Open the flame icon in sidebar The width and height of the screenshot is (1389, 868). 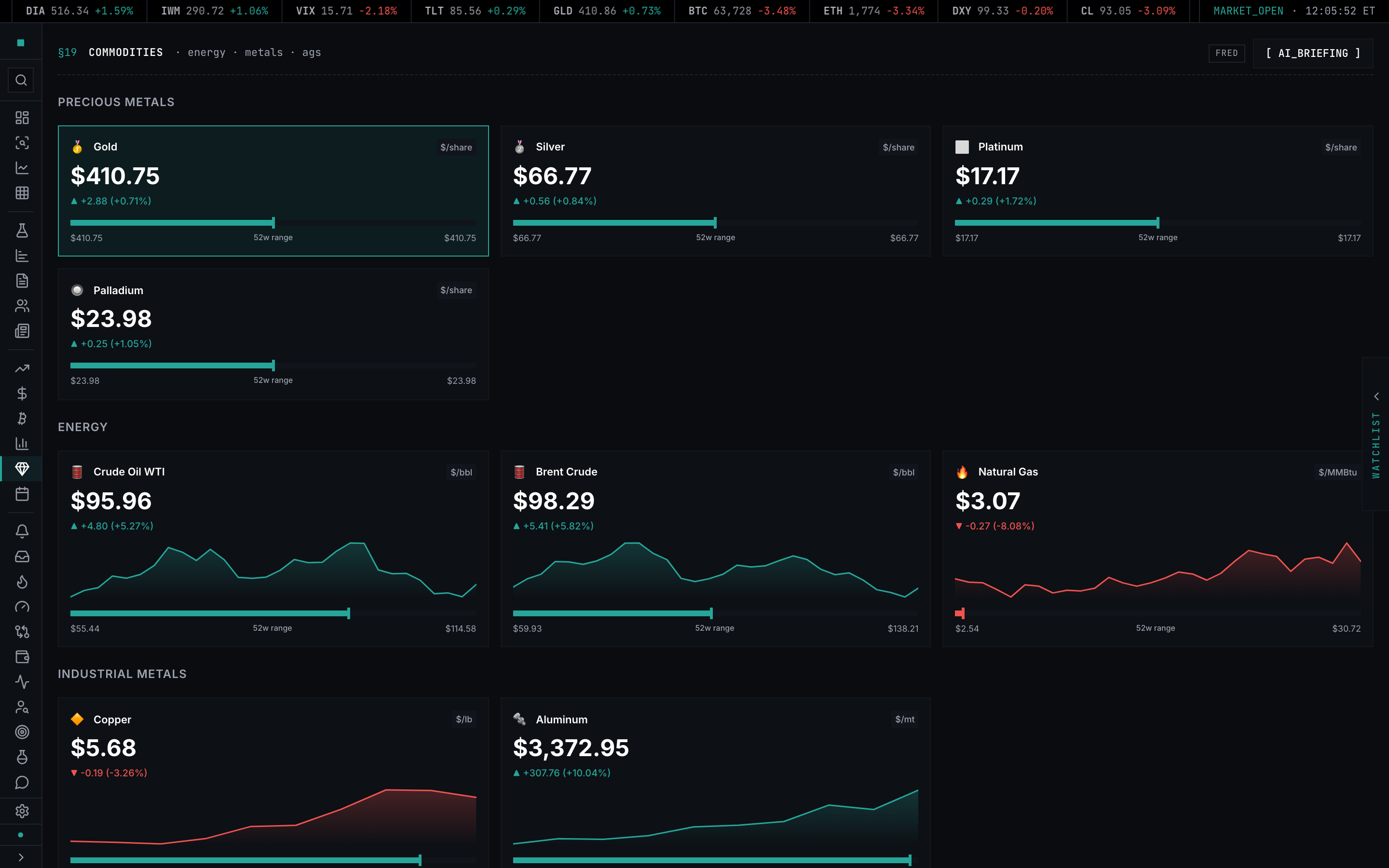(22, 582)
